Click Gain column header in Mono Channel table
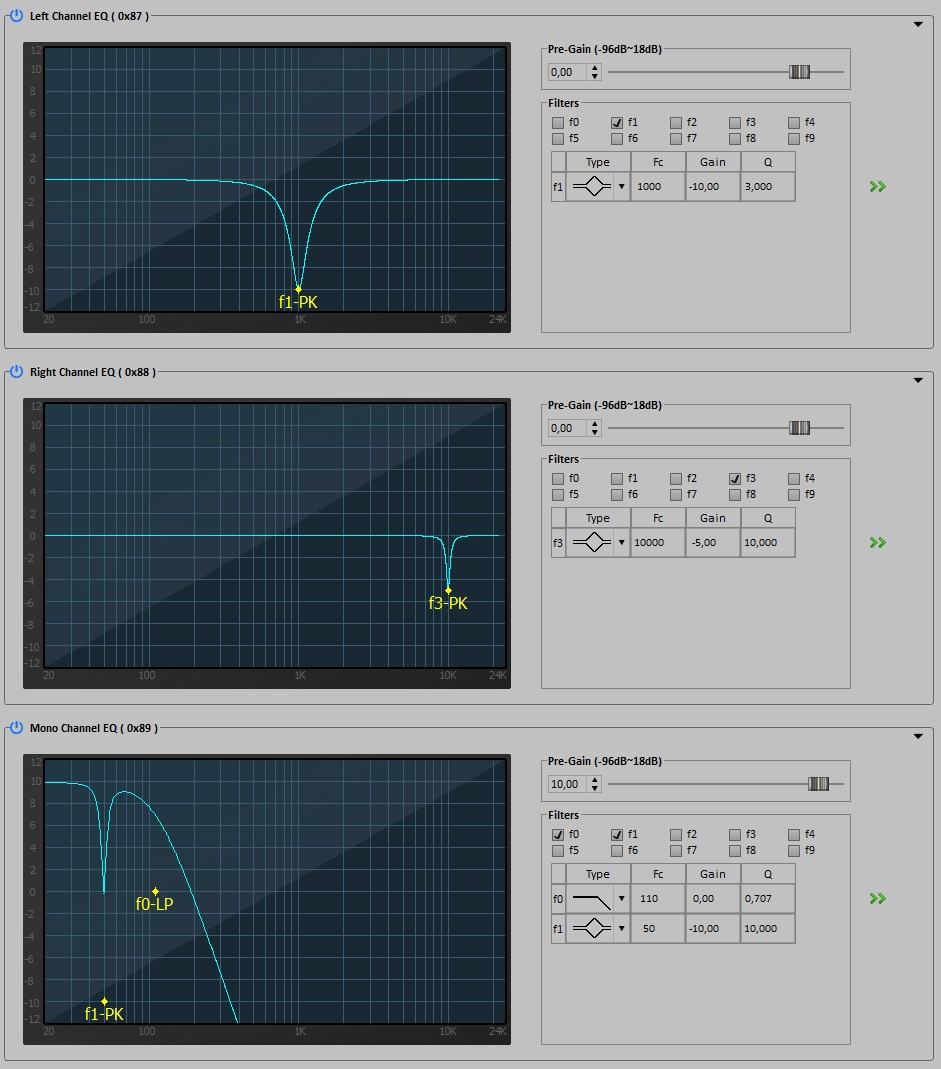Viewport: 941px width, 1069px height. pyautogui.click(x=713, y=874)
